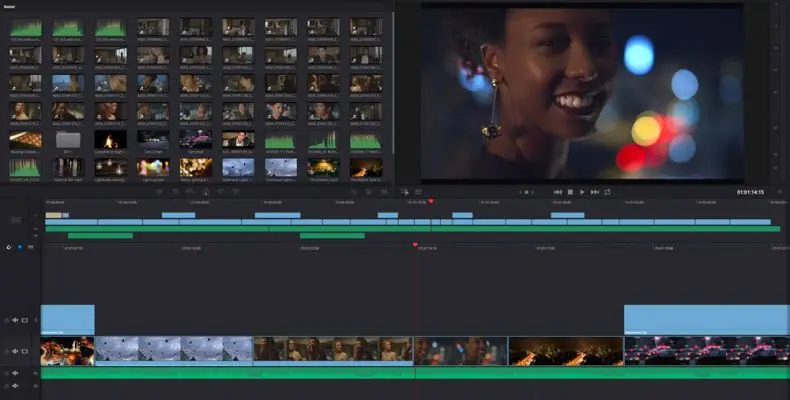Select the tan clip in upper timeline

pos(53,215)
